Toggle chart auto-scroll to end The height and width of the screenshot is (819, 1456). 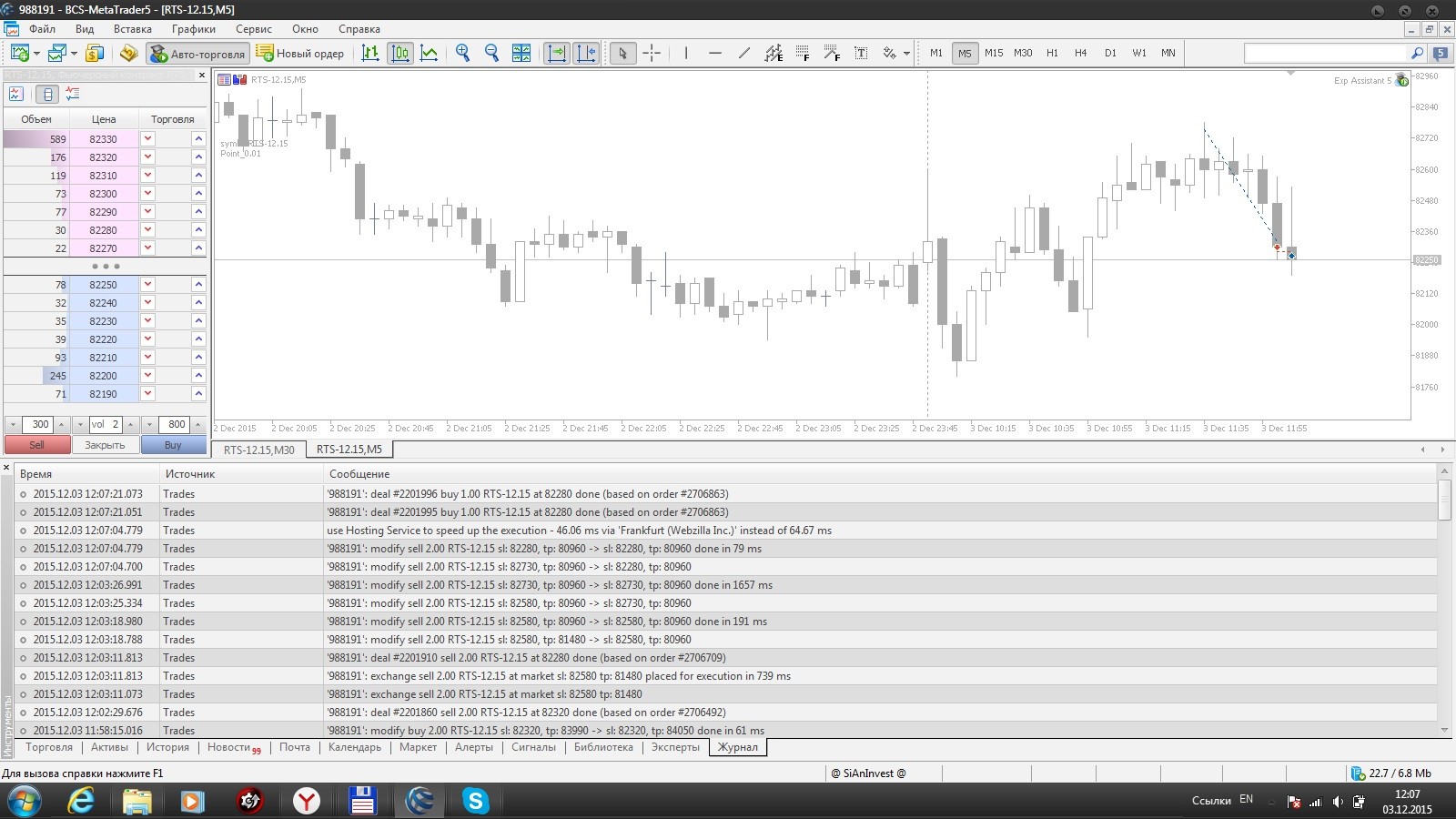point(556,53)
